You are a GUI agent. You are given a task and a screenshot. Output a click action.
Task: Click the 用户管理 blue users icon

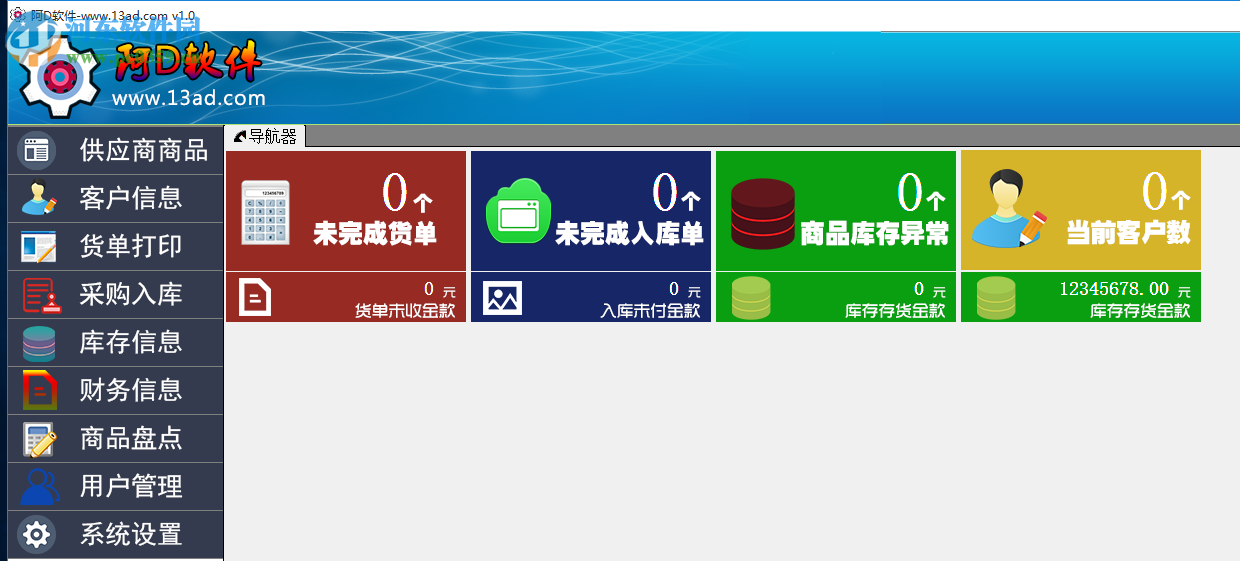pyautogui.click(x=39, y=487)
